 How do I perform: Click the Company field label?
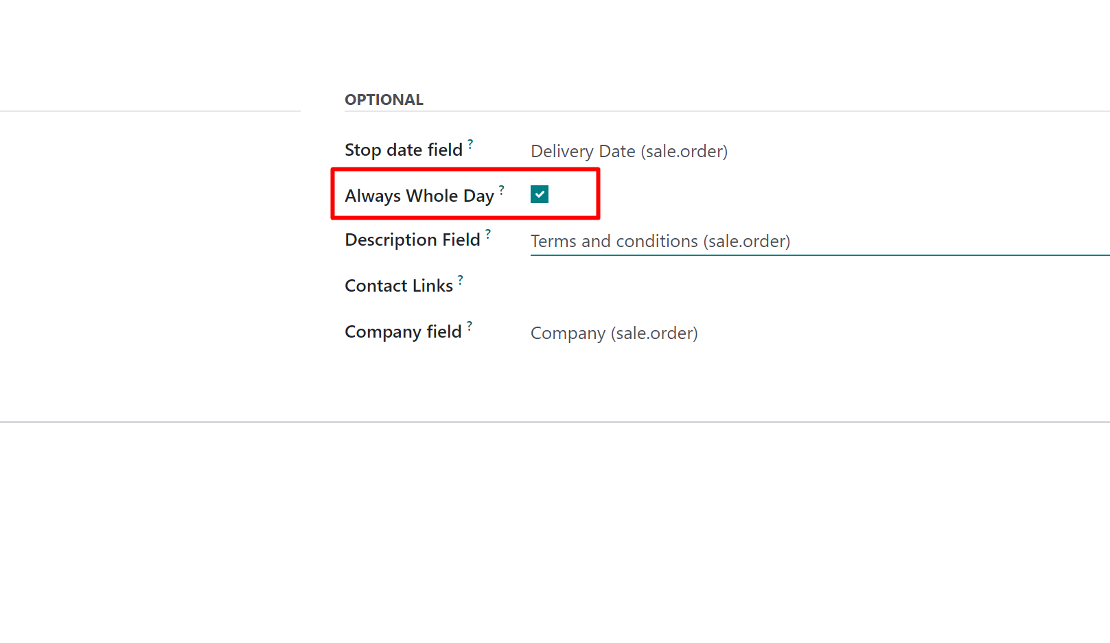point(403,331)
